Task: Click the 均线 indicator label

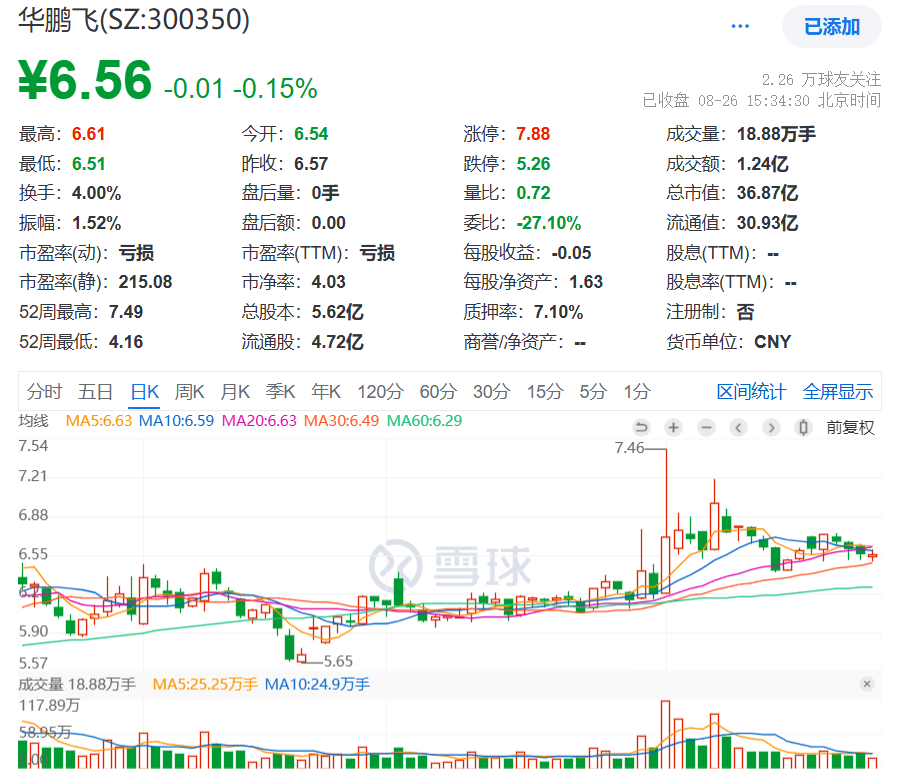Action: point(34,421)
